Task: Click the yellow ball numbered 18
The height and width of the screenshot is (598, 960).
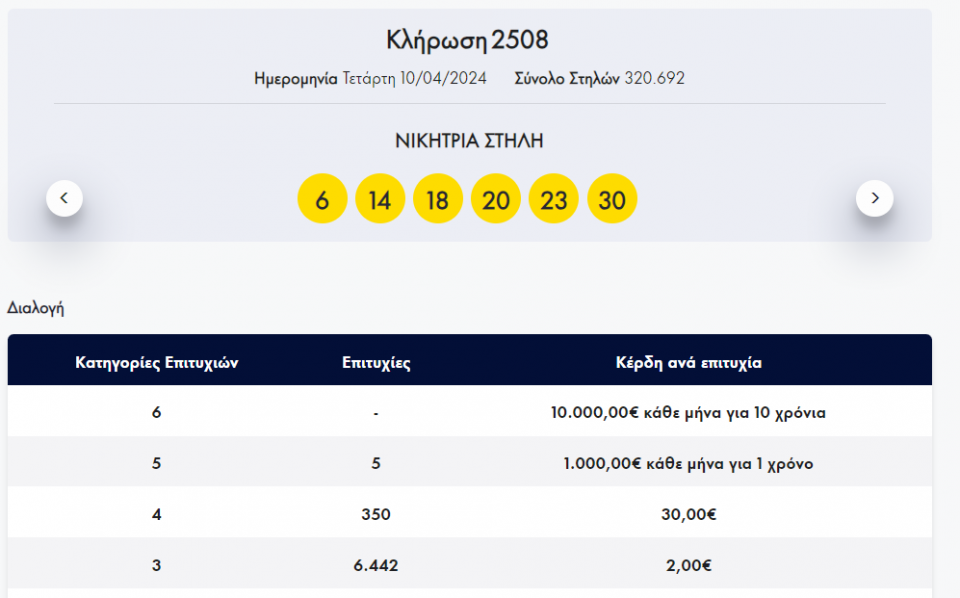Action: pos(438,200)
